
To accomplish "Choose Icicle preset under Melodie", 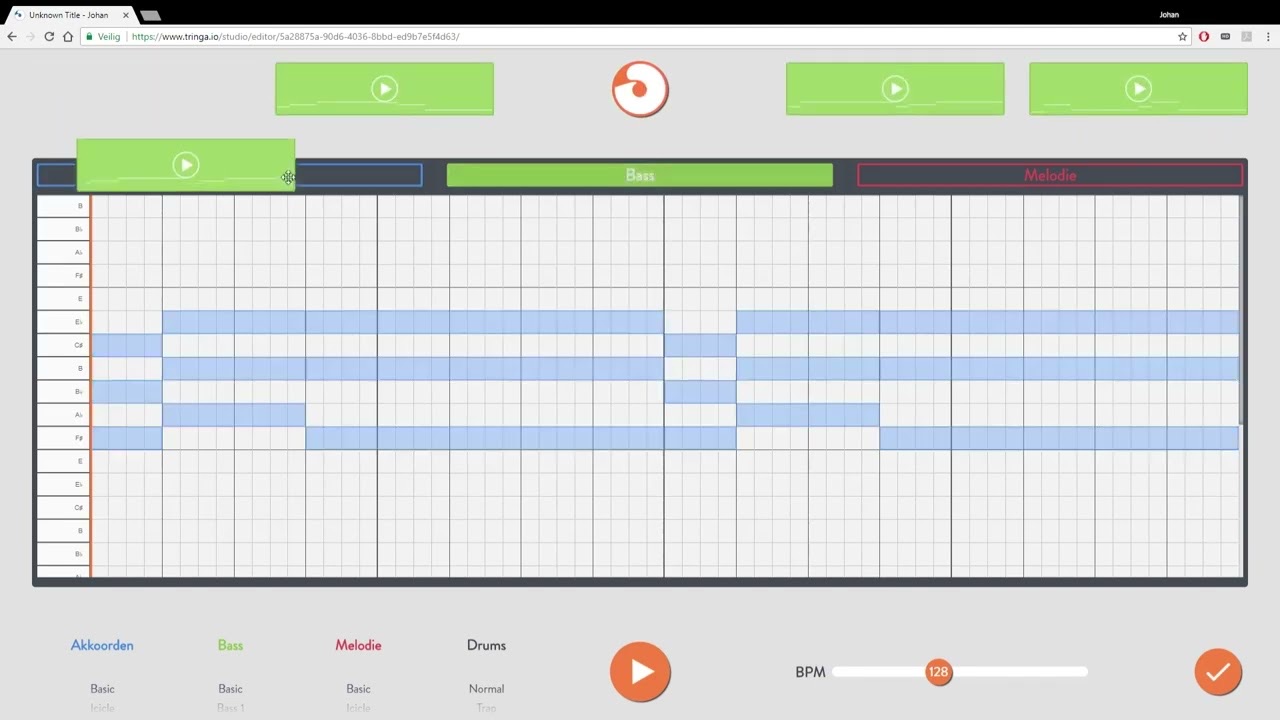I will (358, 708).
